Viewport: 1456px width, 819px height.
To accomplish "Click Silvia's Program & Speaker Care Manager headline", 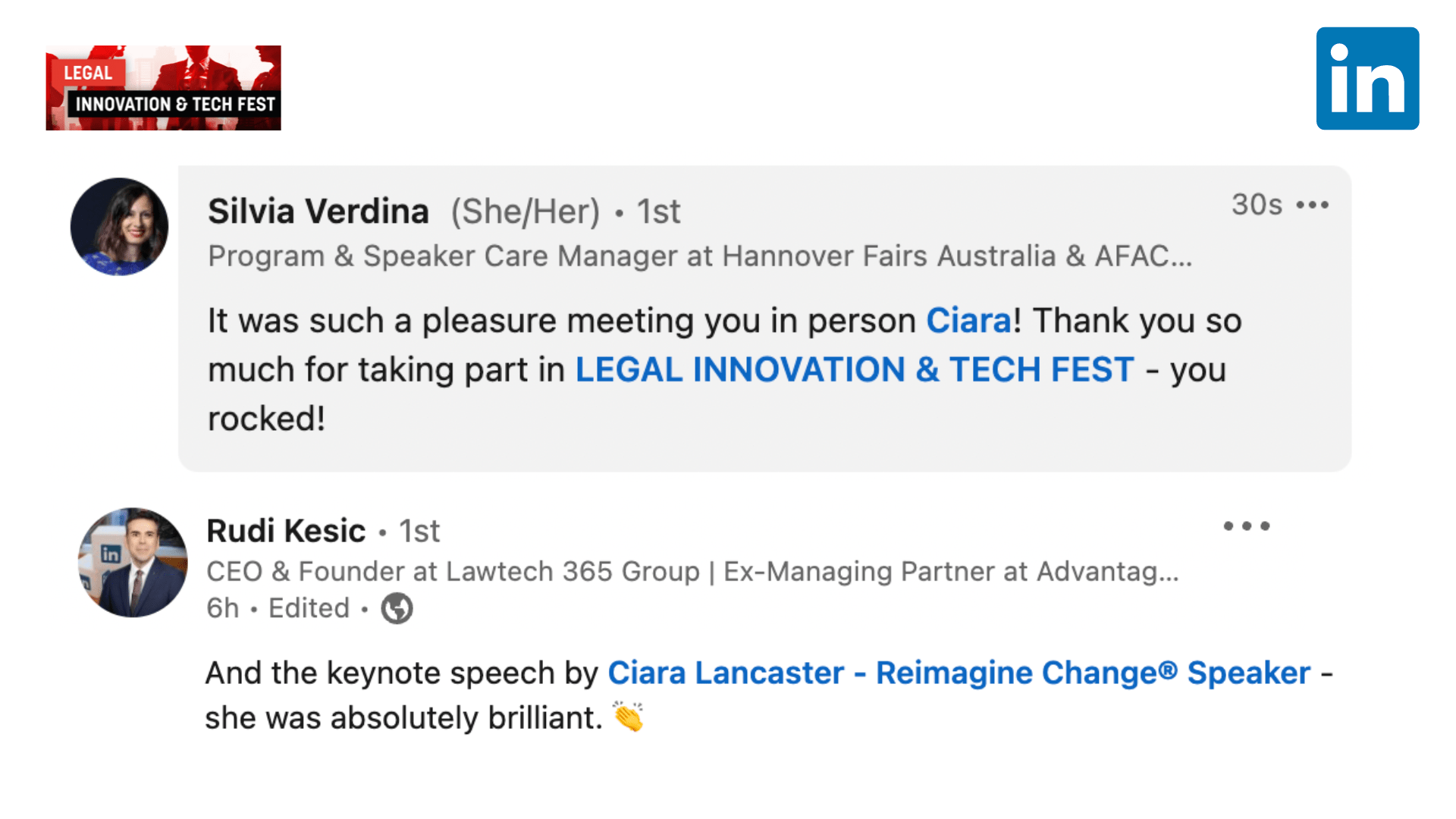I will click(699, 256).
